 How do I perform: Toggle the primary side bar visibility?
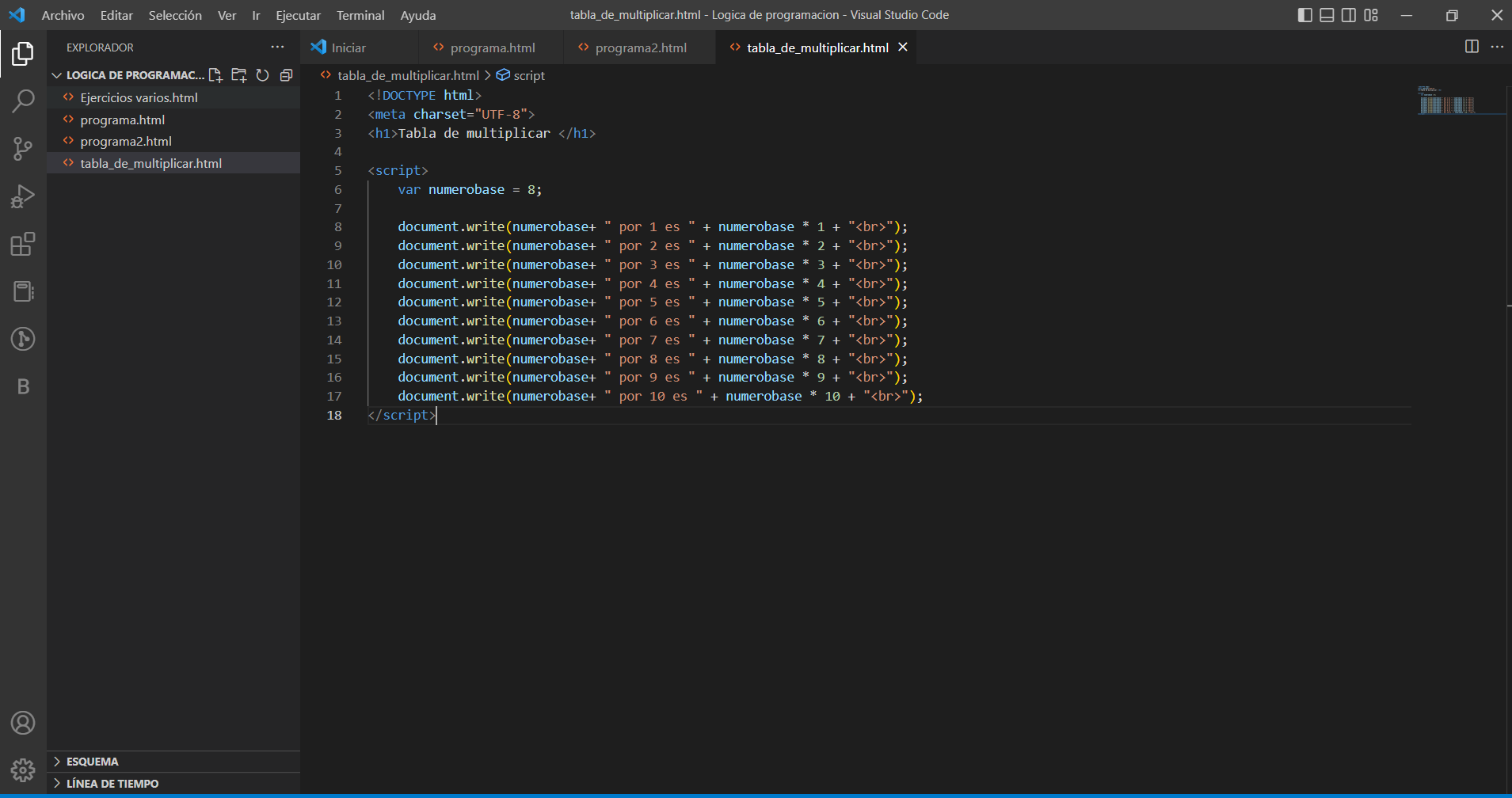click(1305, 15)
